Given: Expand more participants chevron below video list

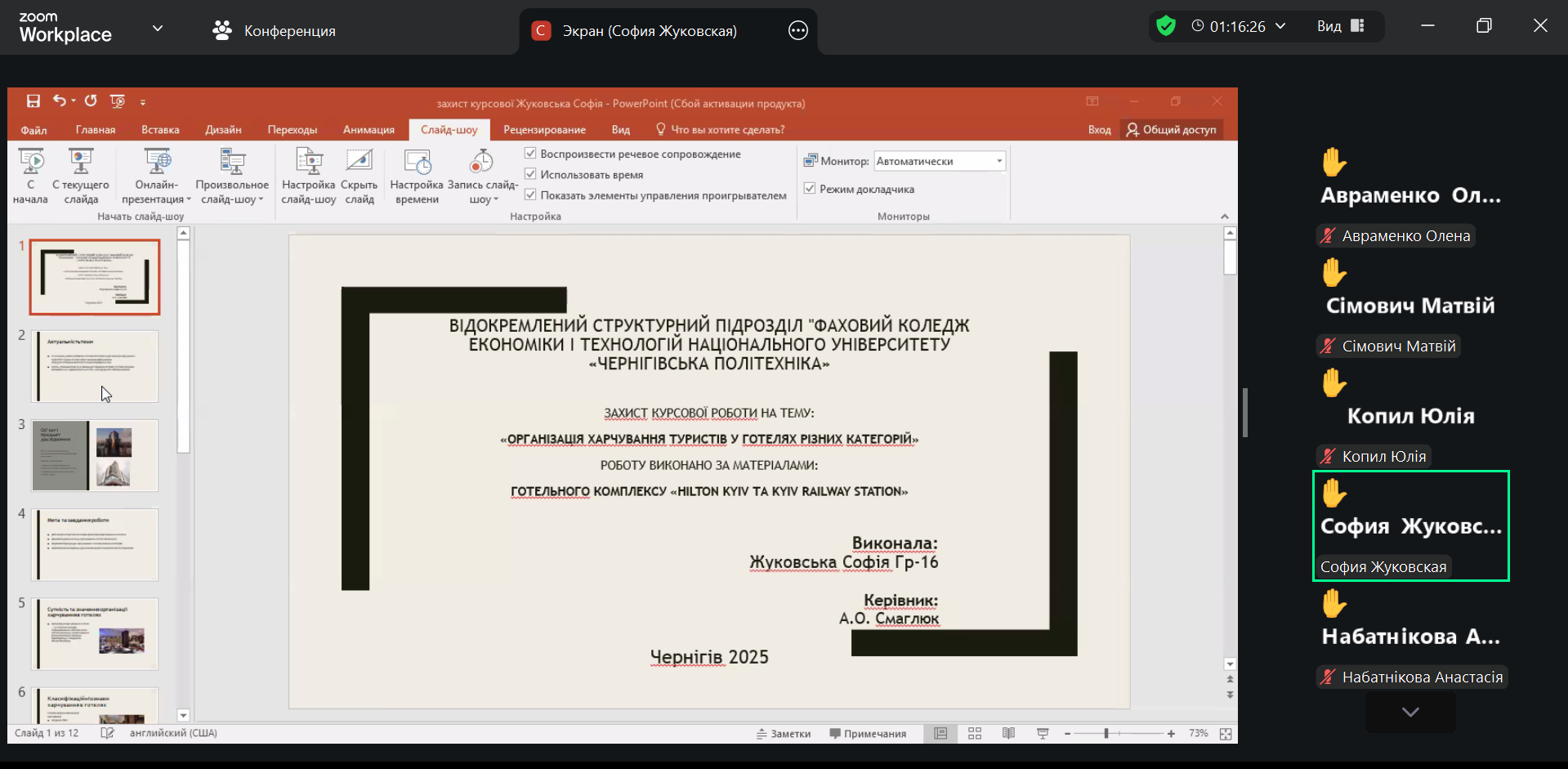Looking at the screenshot, I should (x=1409, y=712).
